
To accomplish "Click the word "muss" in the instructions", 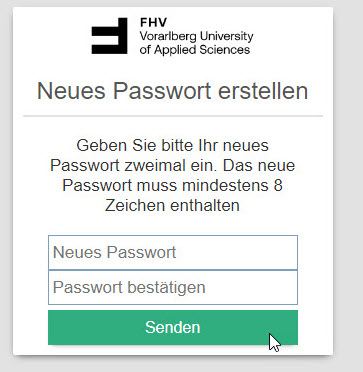I will (157, 186).
